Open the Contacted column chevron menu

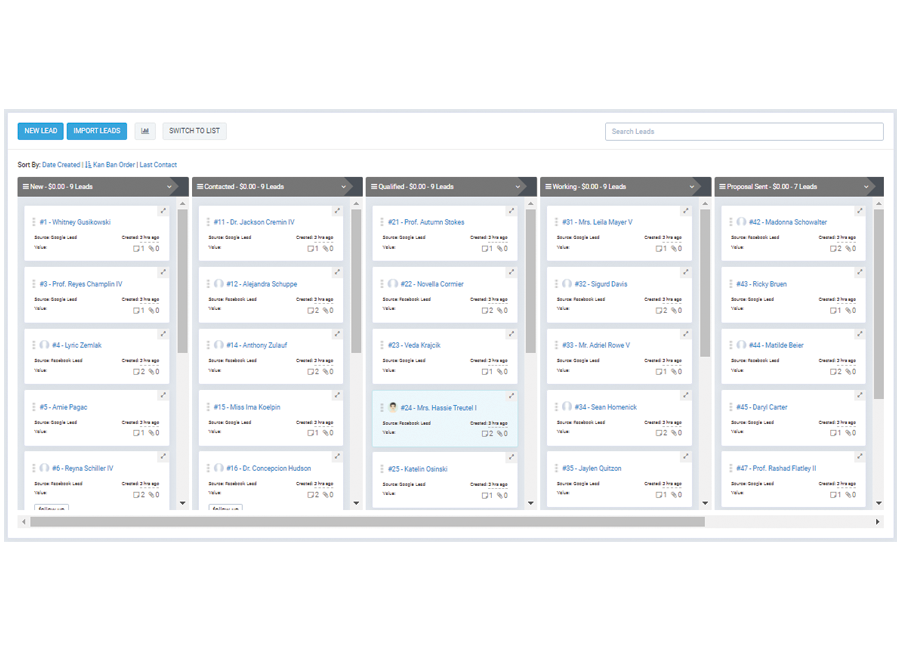pos(343,187)
